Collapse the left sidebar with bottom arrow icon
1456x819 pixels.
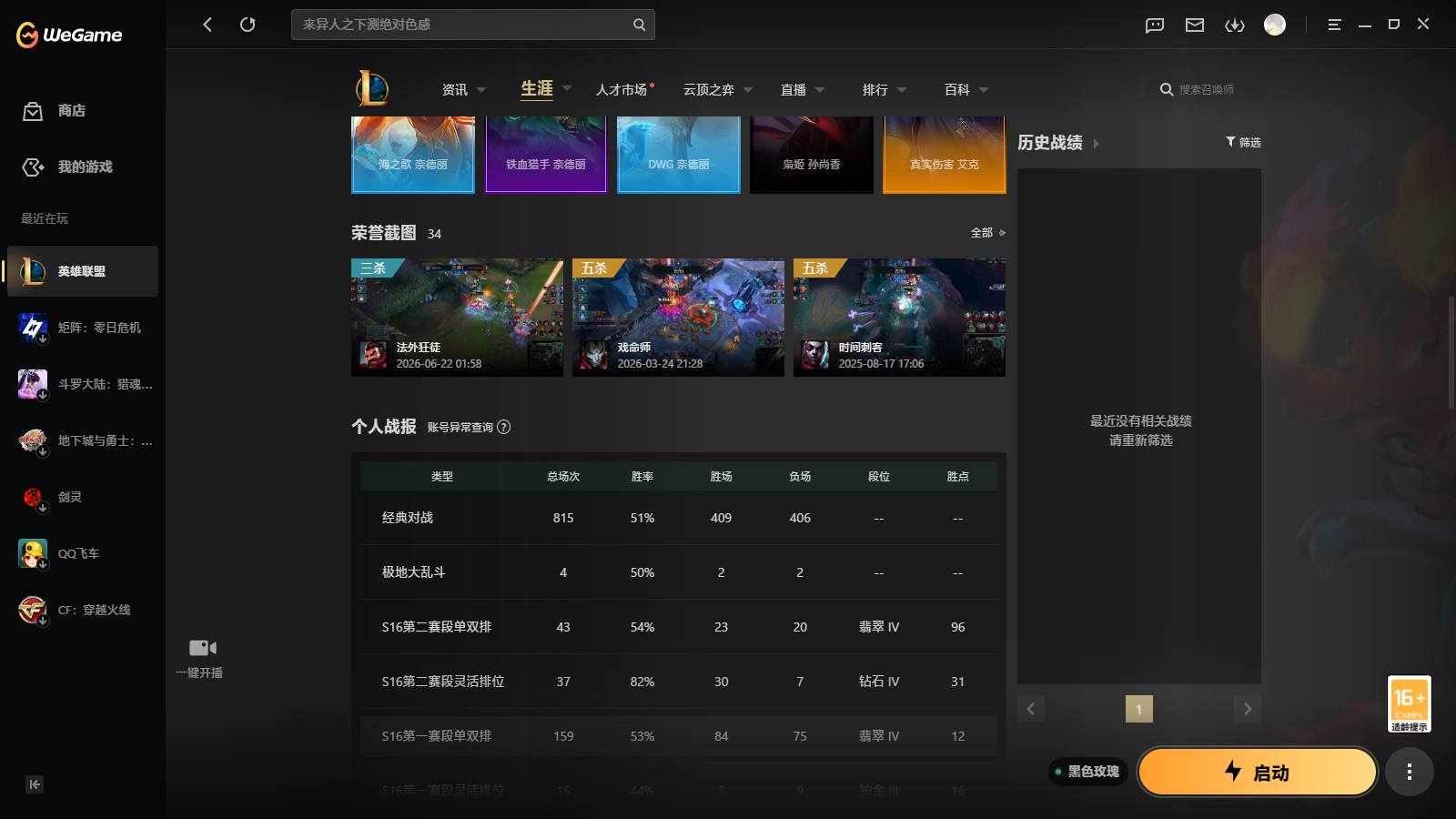point(35,784)
